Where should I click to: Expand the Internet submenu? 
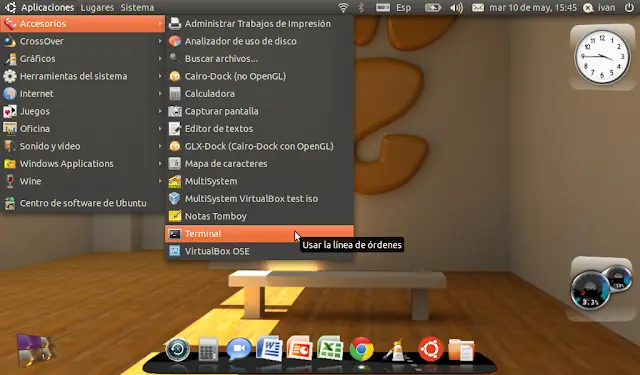coord(82,93)
